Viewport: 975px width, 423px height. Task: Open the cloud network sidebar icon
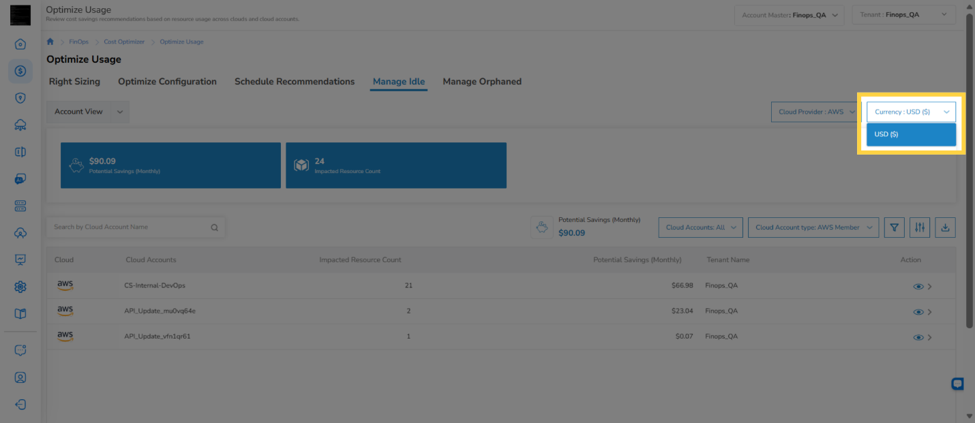point(20,125)
